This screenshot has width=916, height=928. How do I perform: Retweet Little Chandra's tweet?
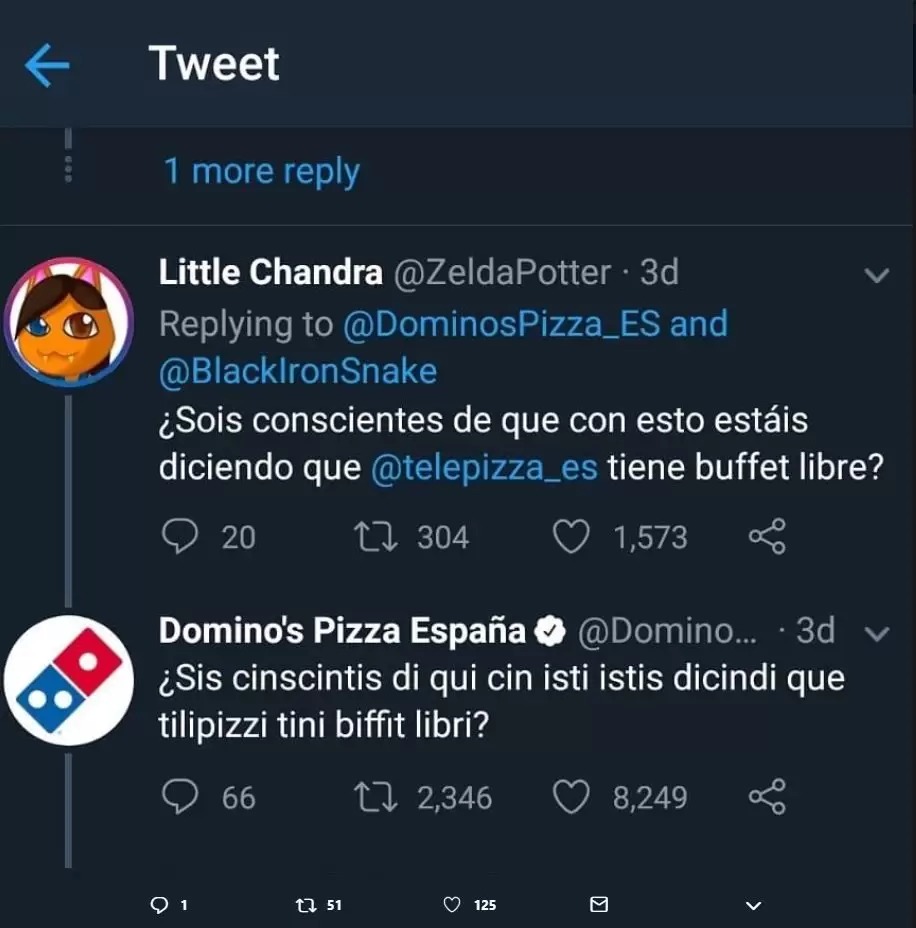pyautogui.click(x=377, y=538)
